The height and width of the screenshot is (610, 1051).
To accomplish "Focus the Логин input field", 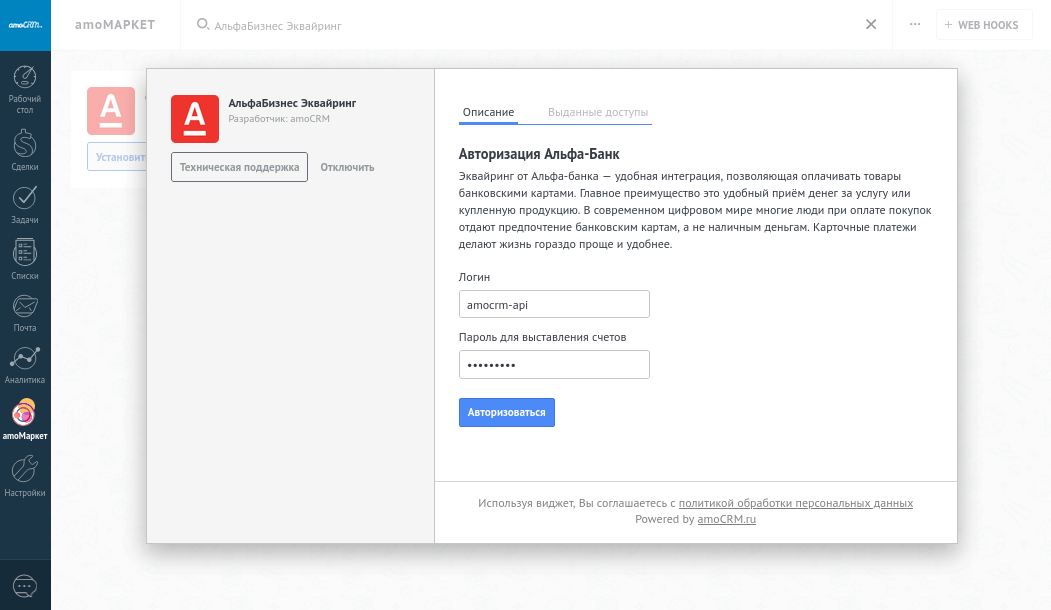I will point(554,304).
